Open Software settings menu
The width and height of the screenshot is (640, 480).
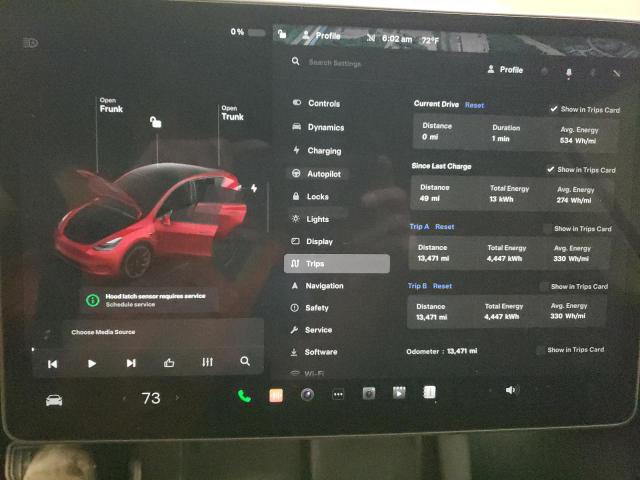pos(313,352)
